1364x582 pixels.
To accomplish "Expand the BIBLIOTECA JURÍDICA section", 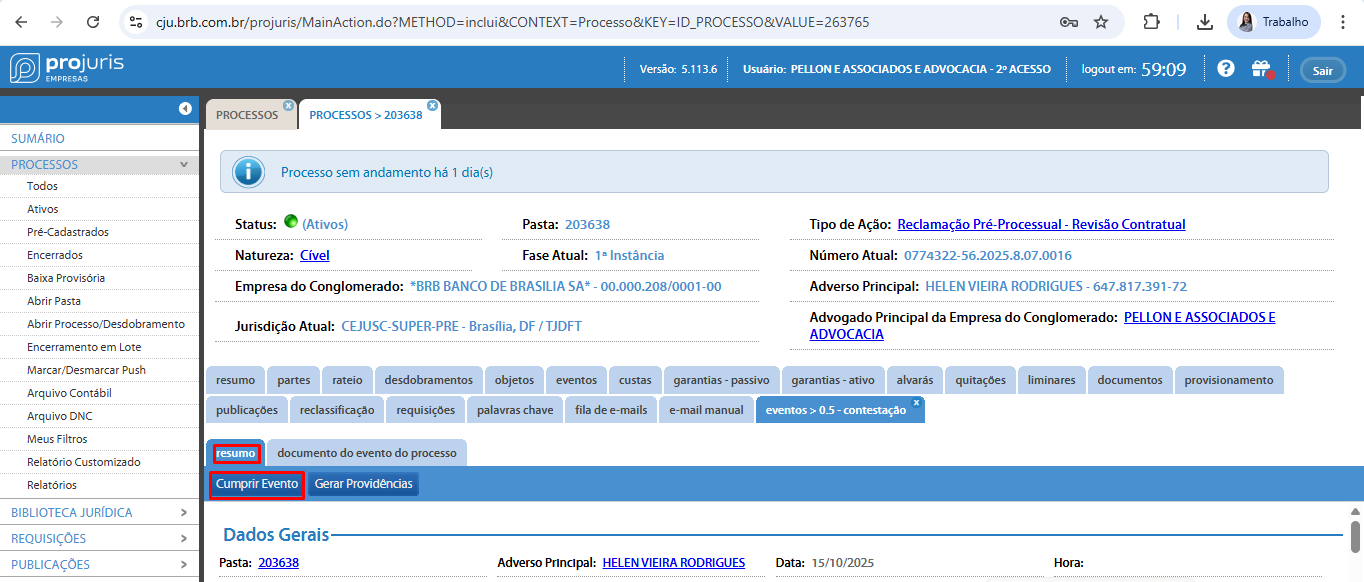I will [183, 513].
